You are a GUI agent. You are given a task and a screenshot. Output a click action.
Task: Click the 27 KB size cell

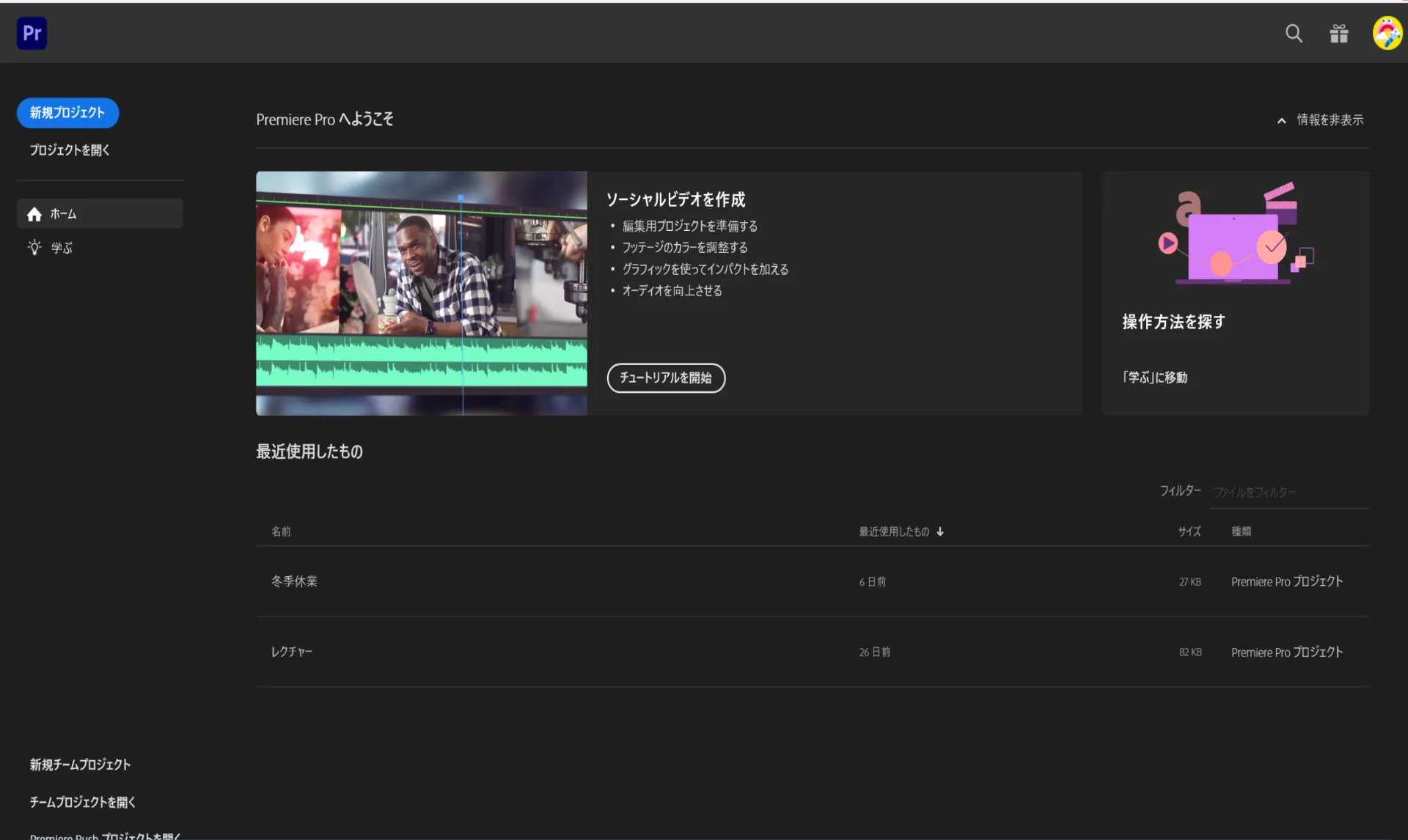click(x=1190, y=582)
